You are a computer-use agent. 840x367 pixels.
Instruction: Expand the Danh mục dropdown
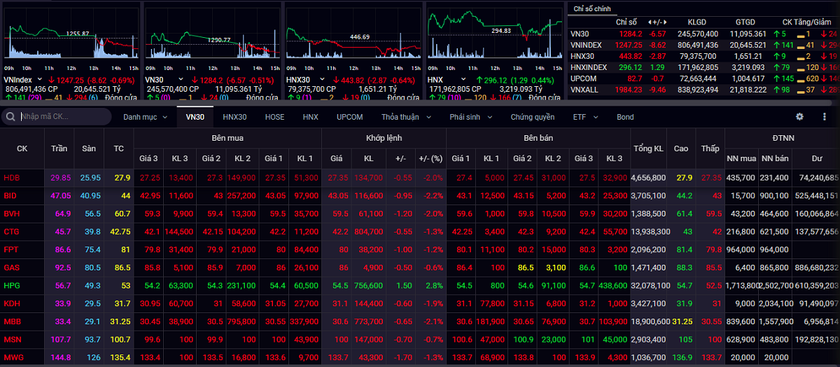[x=165, y=117]
